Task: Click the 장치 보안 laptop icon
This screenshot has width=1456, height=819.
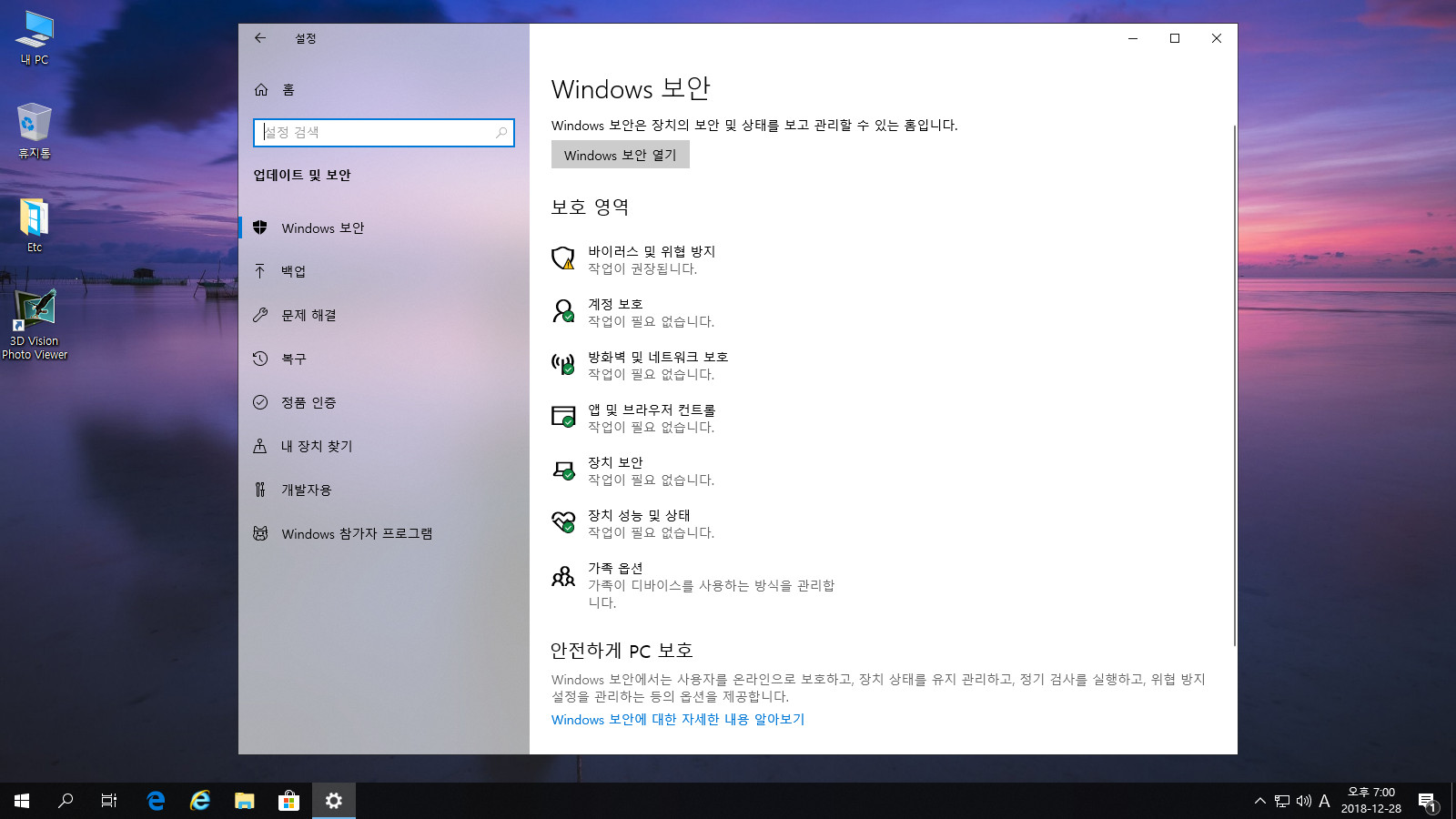Action: (563, 470)
